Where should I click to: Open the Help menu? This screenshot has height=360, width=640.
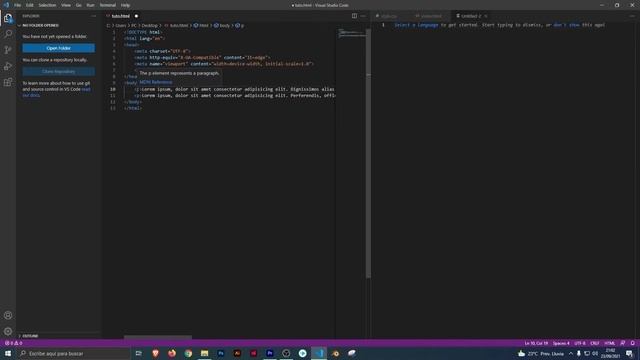pos(125,5)
